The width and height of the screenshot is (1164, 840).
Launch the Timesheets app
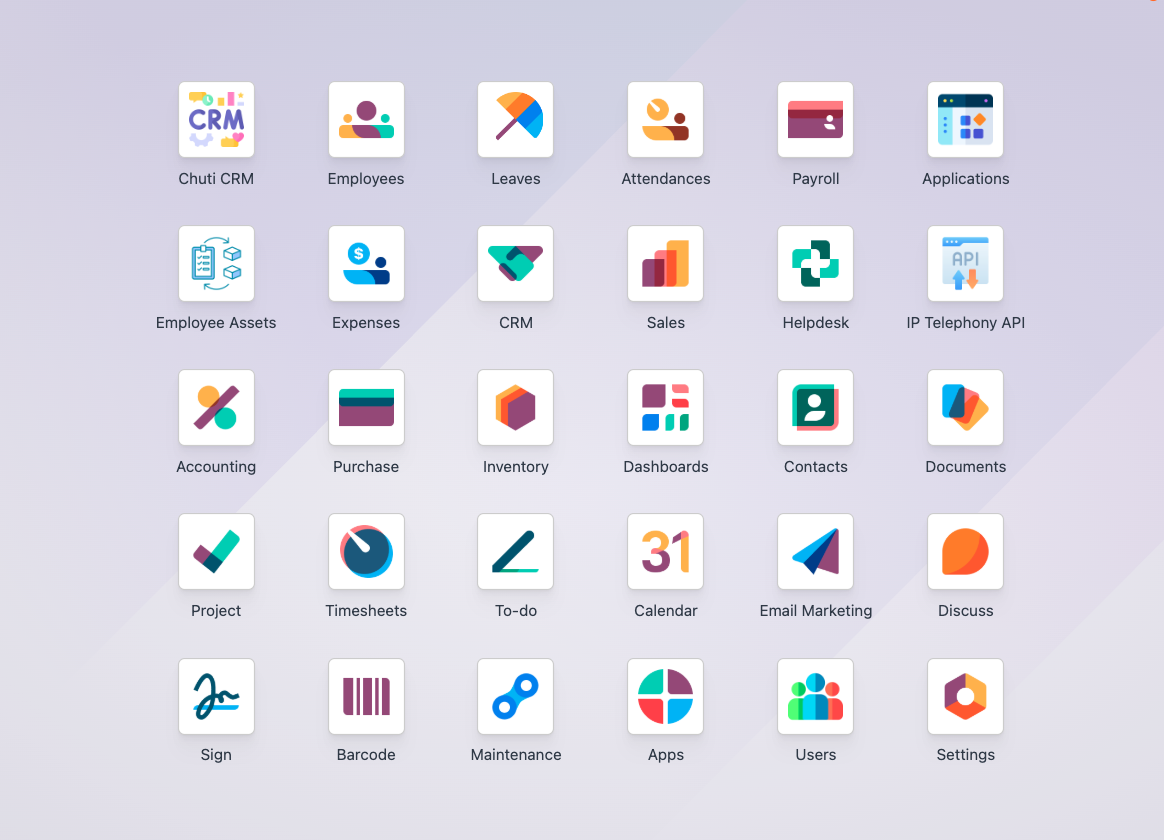[366, 551]
